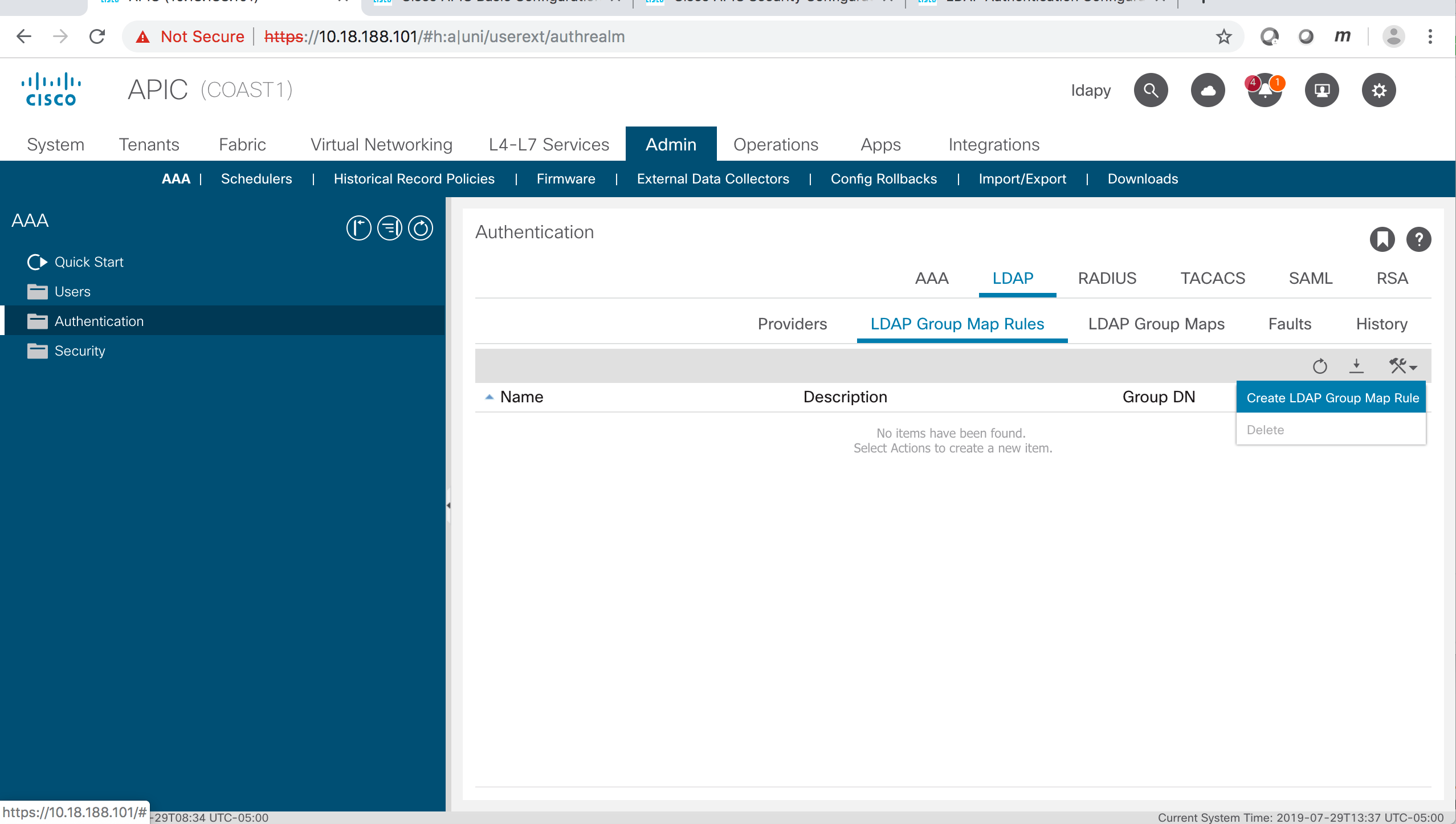Collapse the left navigation pane handle
1456x824 pixels.
448,505
